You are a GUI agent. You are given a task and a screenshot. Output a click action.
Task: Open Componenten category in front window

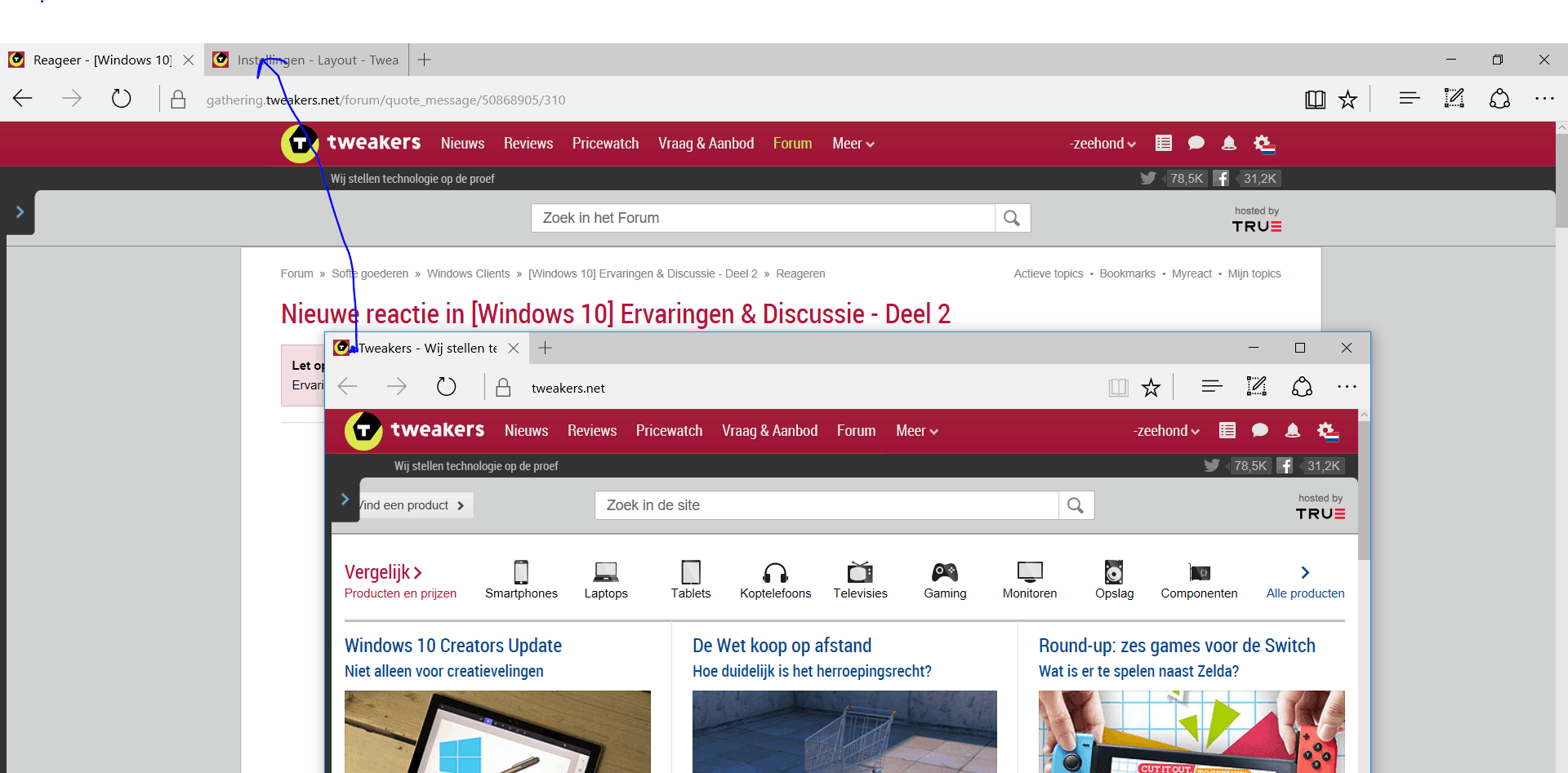coord(1199,580)
